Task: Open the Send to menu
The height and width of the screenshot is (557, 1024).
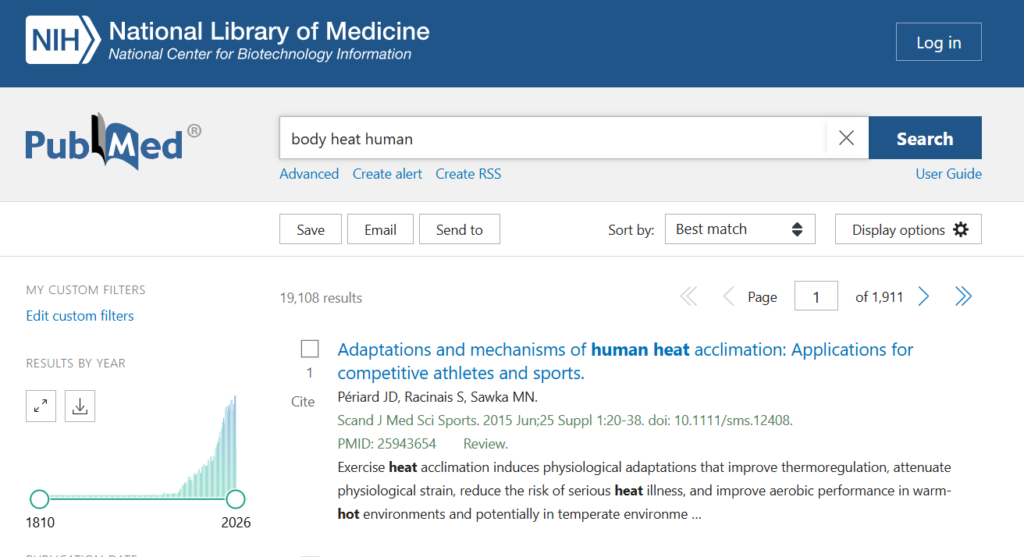Action: click(x=459, y=229)
